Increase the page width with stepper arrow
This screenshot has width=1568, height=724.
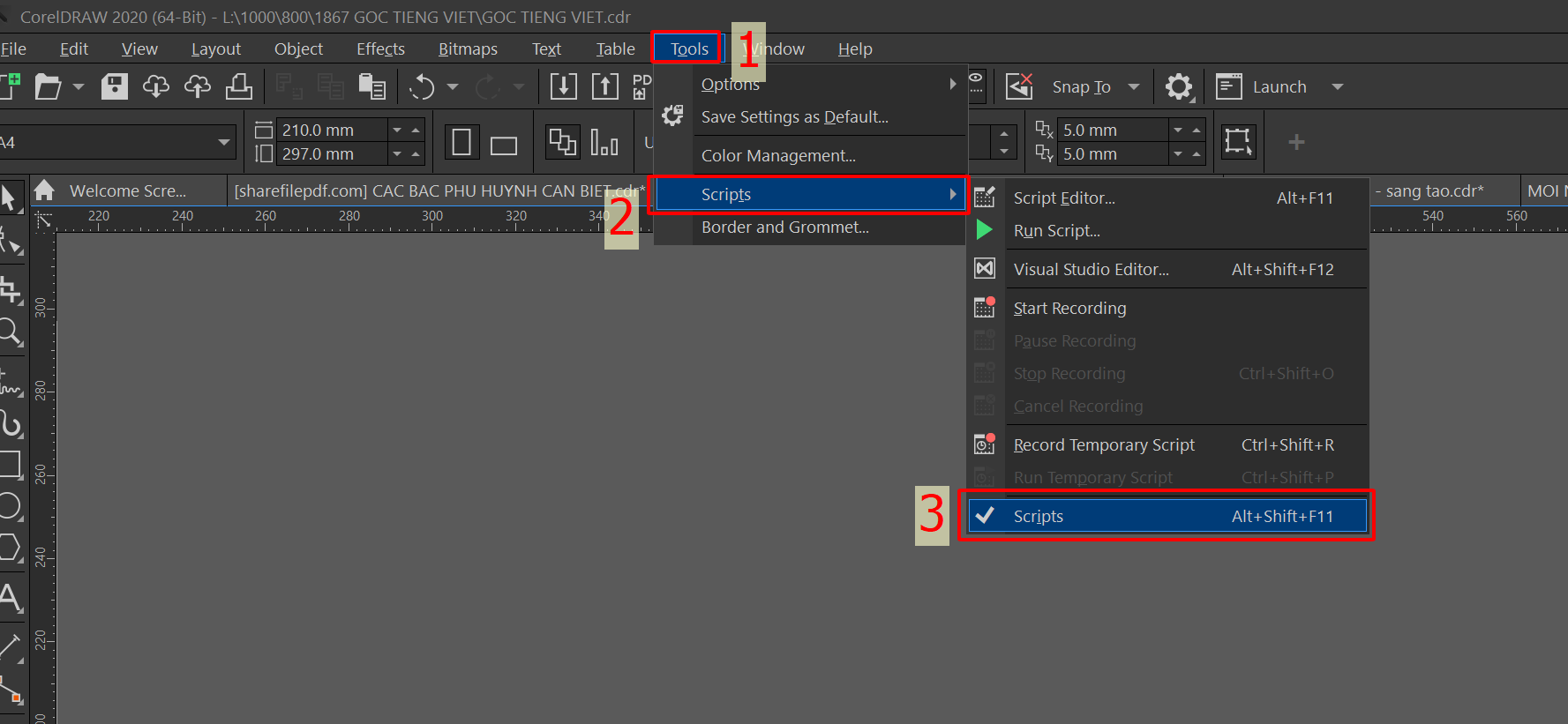click(x=416, y=130)
